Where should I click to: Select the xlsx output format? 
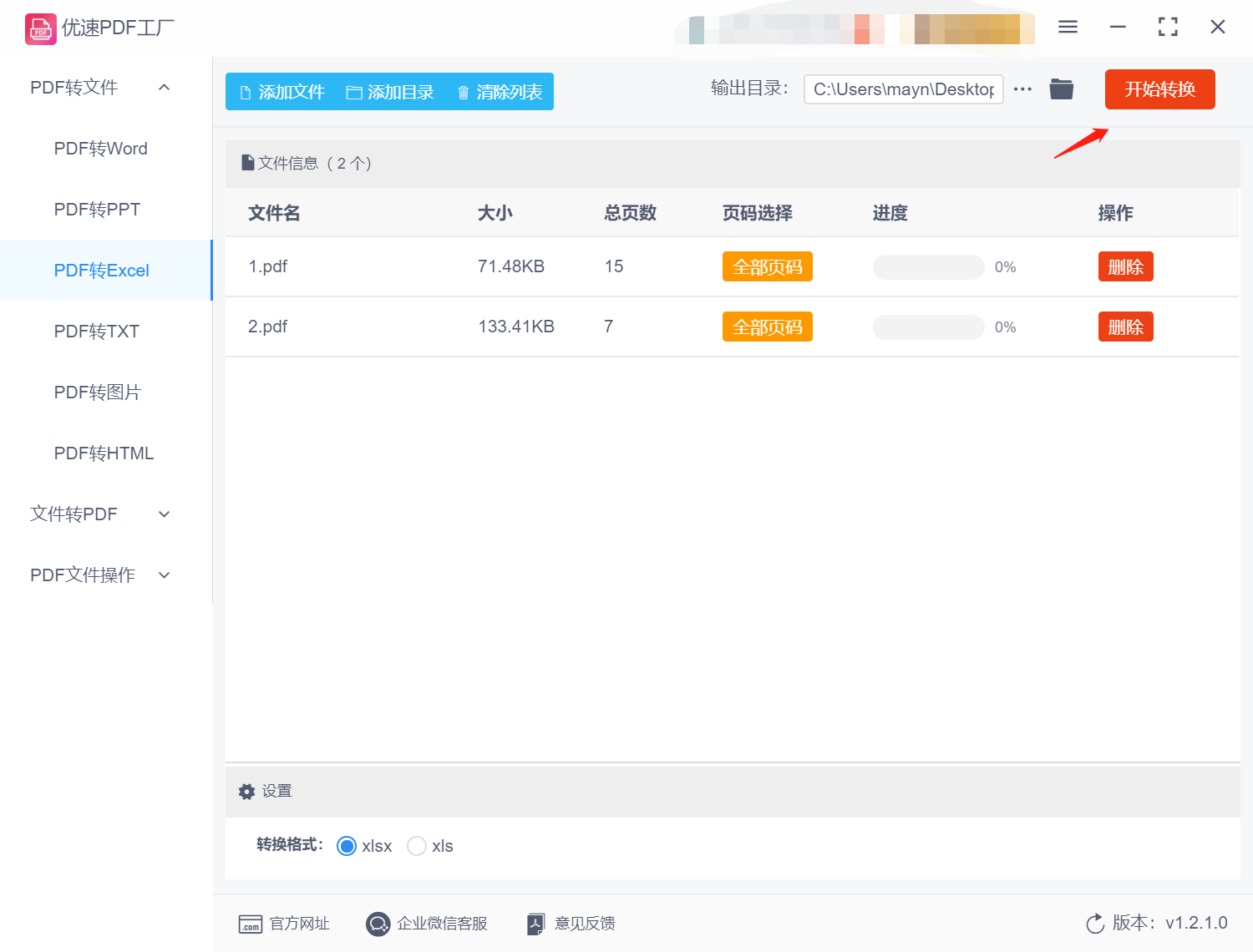346,846
